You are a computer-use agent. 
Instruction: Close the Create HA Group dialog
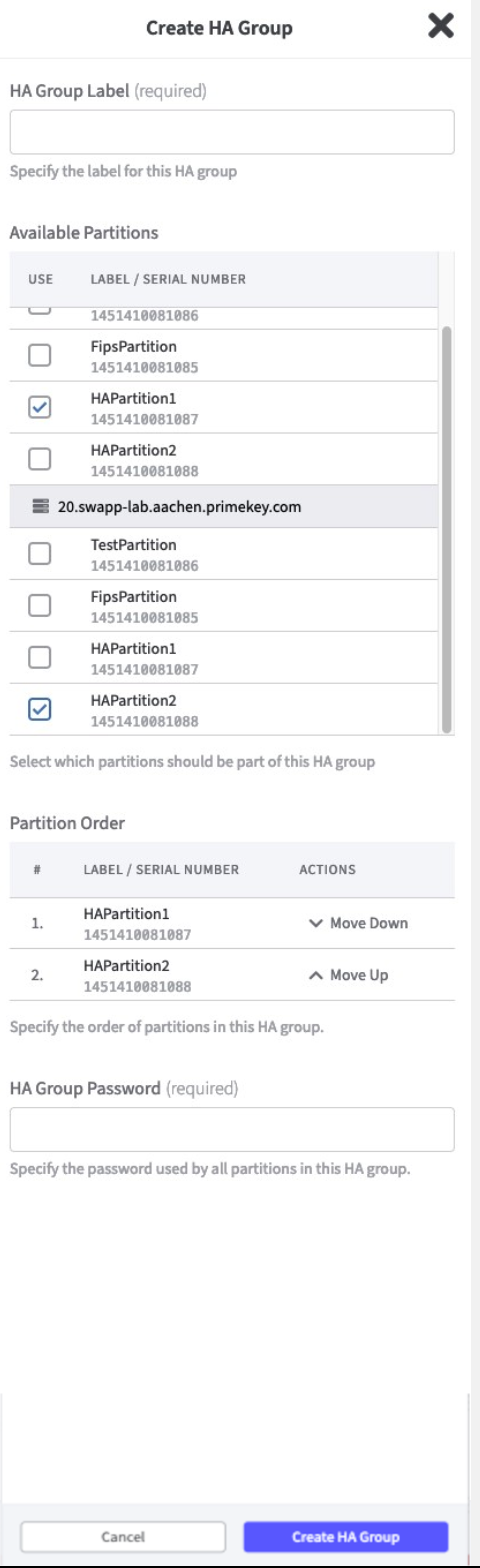[x=440, y=26]
